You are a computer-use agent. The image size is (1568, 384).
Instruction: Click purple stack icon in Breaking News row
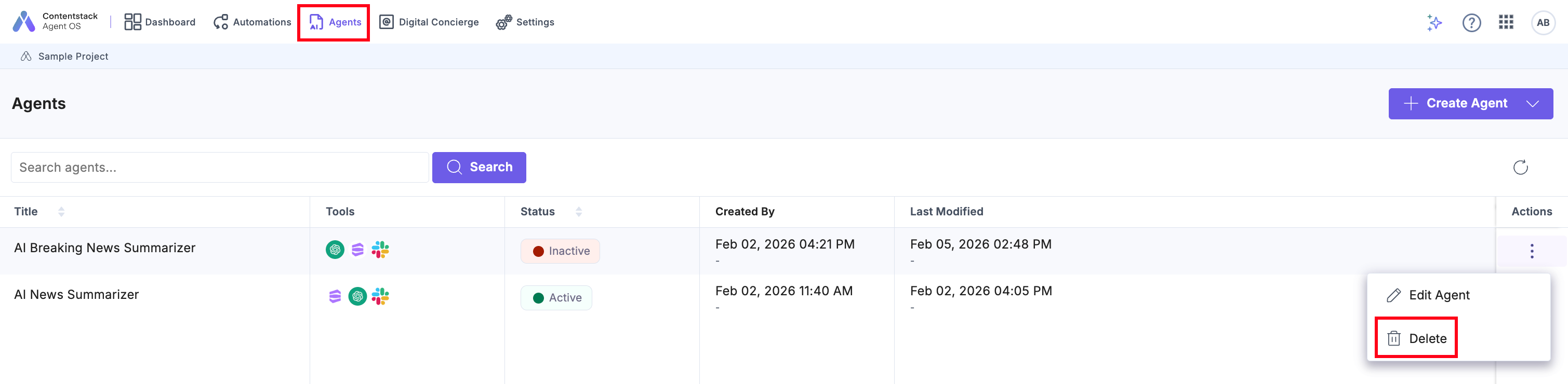pos(357,250)
